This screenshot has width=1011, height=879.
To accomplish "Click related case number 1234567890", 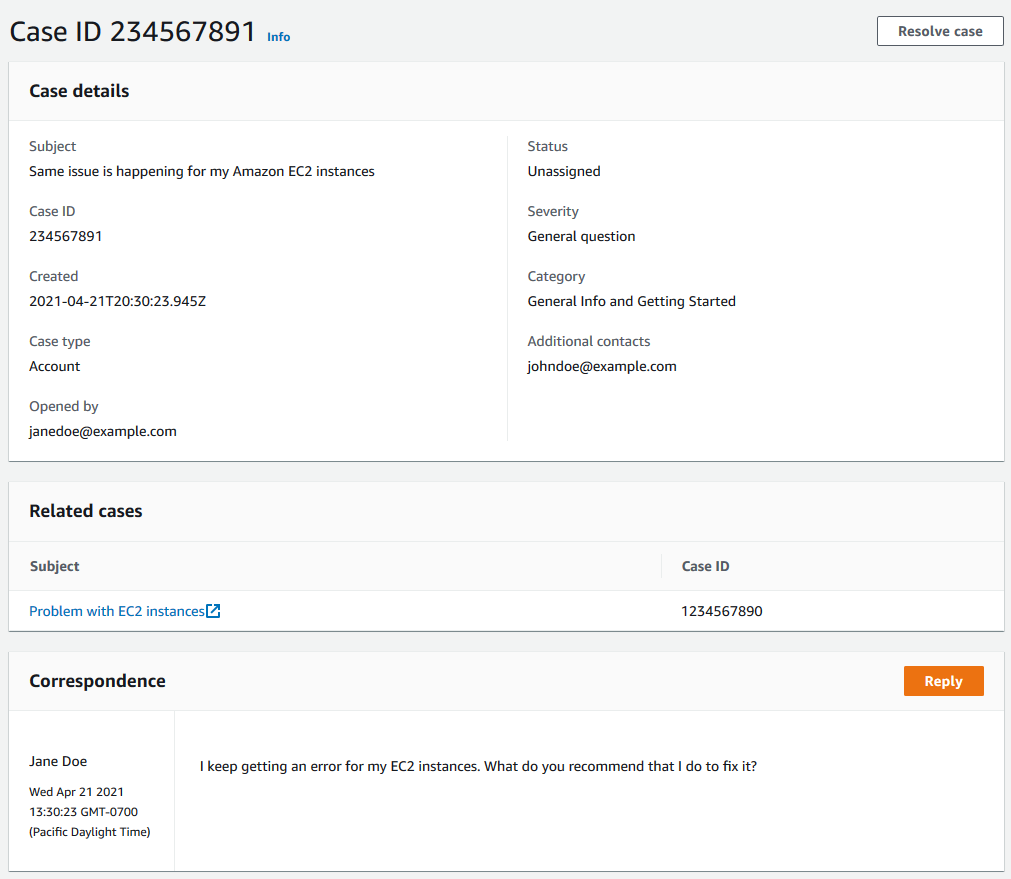I will pyautogui.click(x=720, y=610).
